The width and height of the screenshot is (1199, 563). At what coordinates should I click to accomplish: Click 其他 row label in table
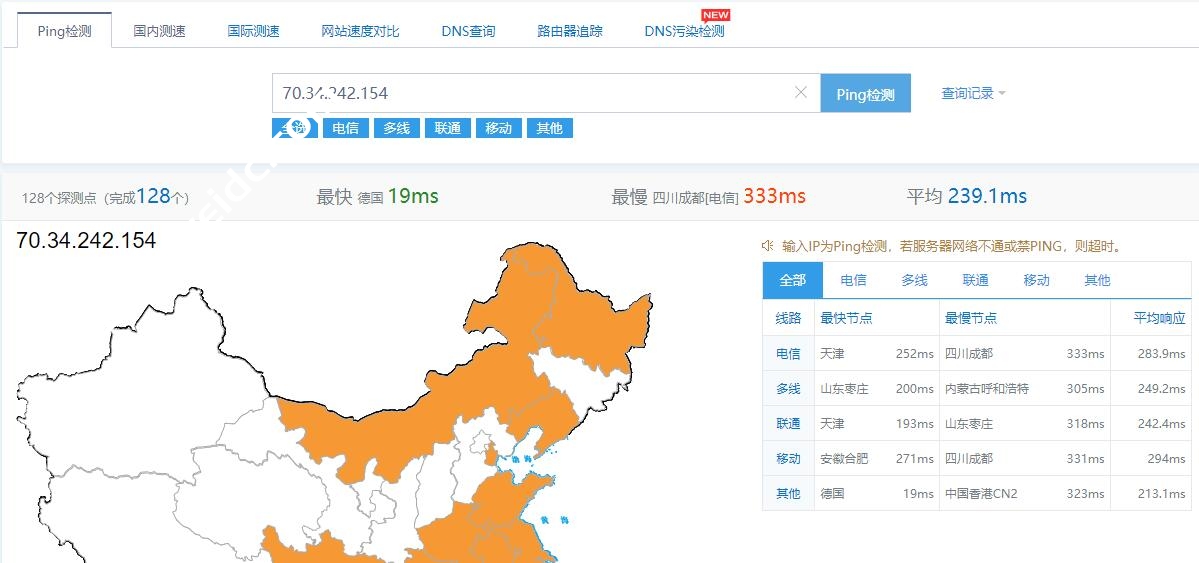[788, 493]
